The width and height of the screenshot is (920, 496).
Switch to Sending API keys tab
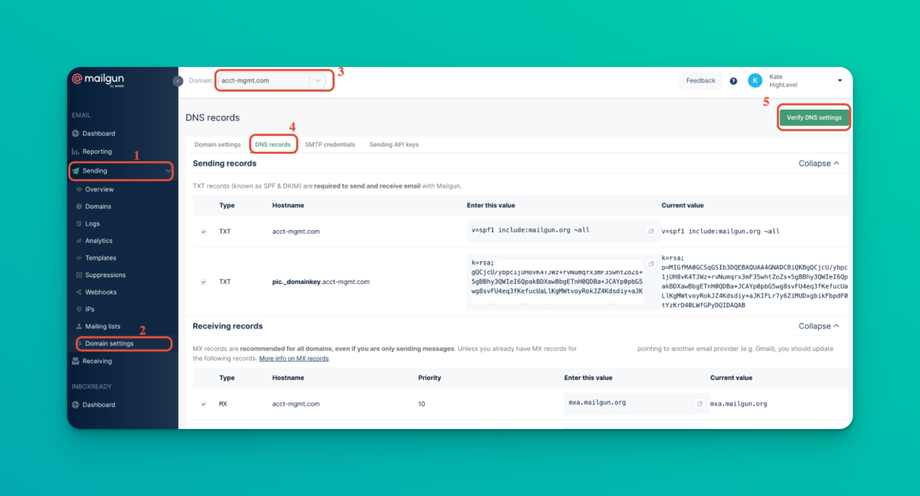pos(394,144)
